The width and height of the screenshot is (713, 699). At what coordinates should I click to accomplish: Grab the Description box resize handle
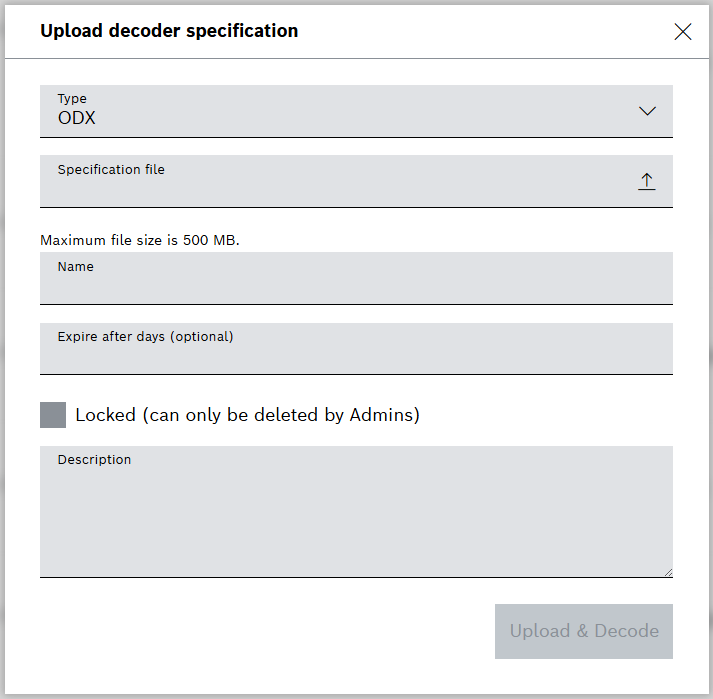[x=668, y=572]
